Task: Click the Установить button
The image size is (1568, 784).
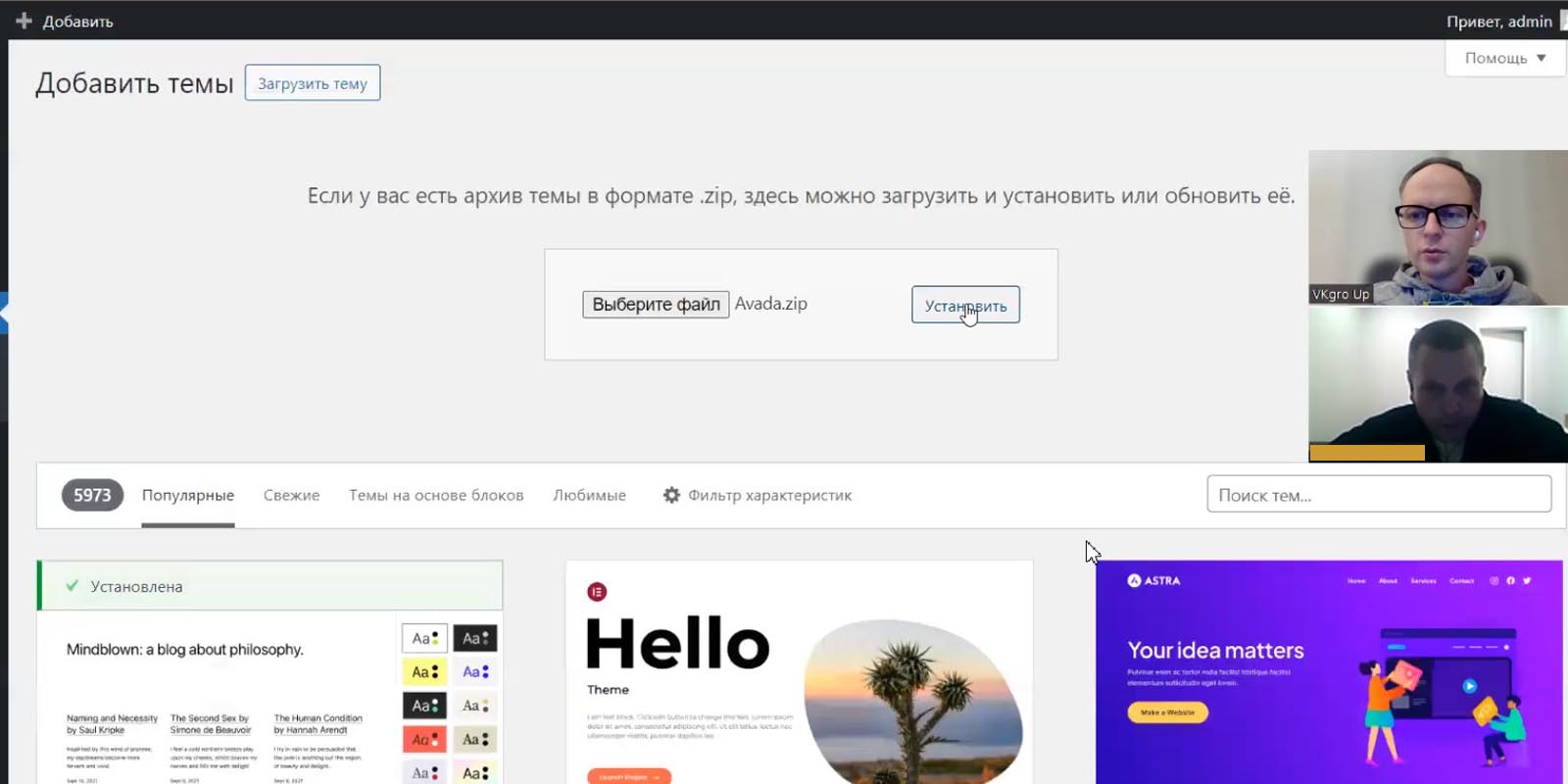Action: pos(965,305)
